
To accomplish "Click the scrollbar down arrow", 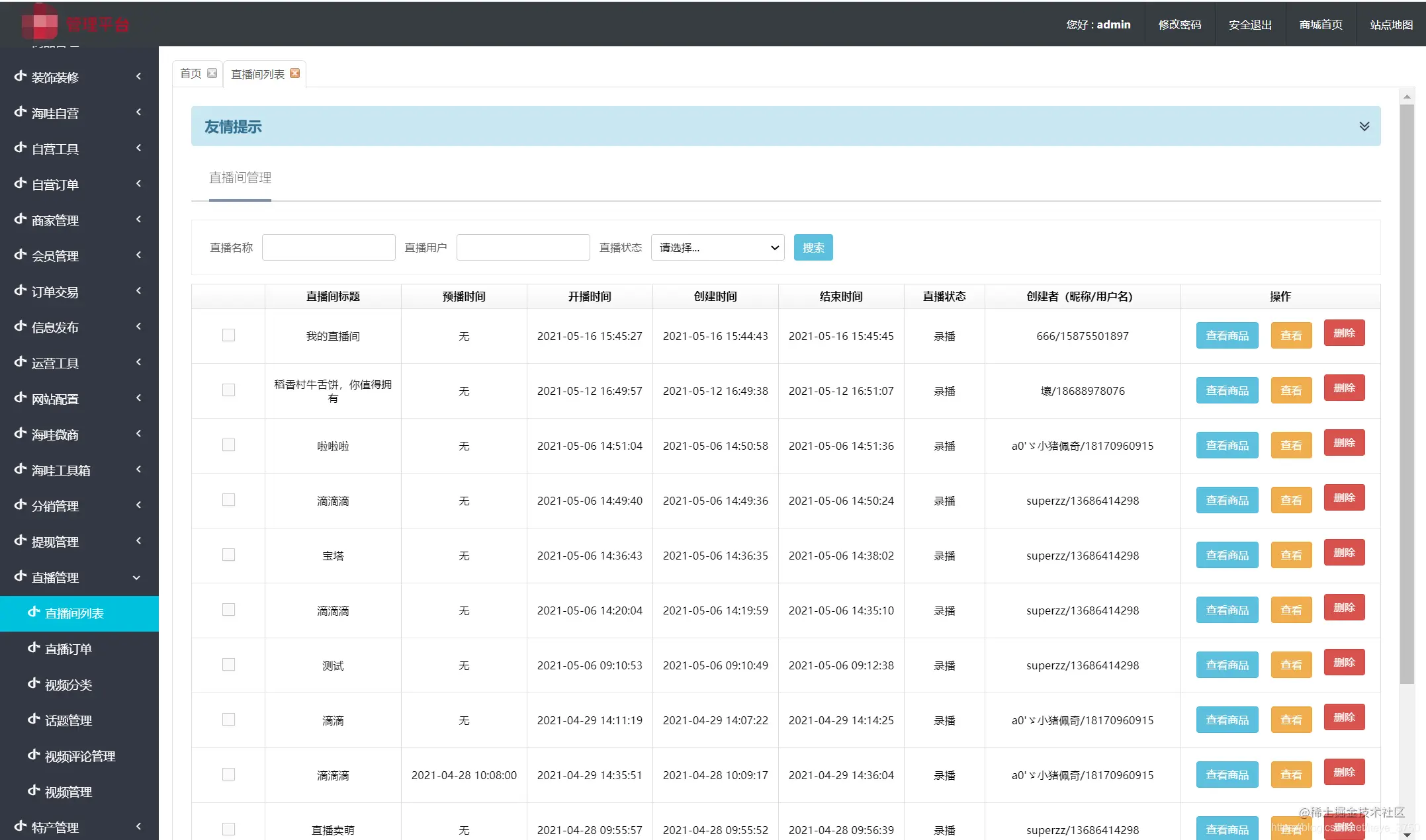I will point(1407,834).
